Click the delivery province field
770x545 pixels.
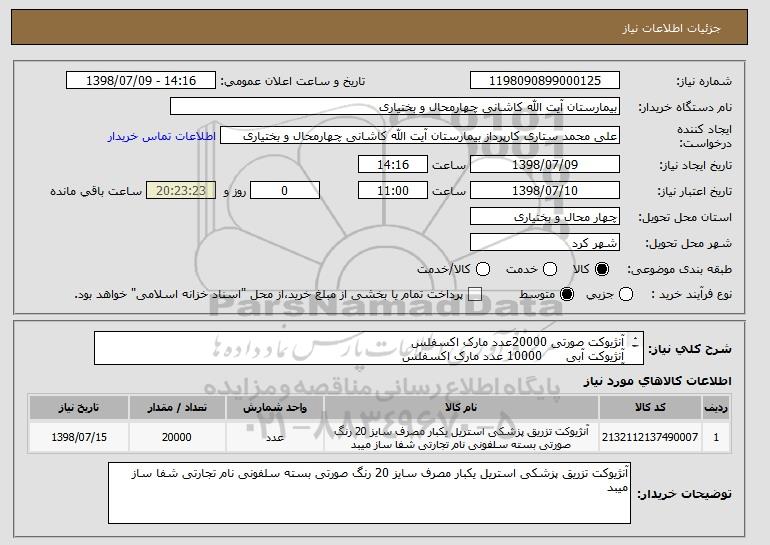(x=545, y=217)
